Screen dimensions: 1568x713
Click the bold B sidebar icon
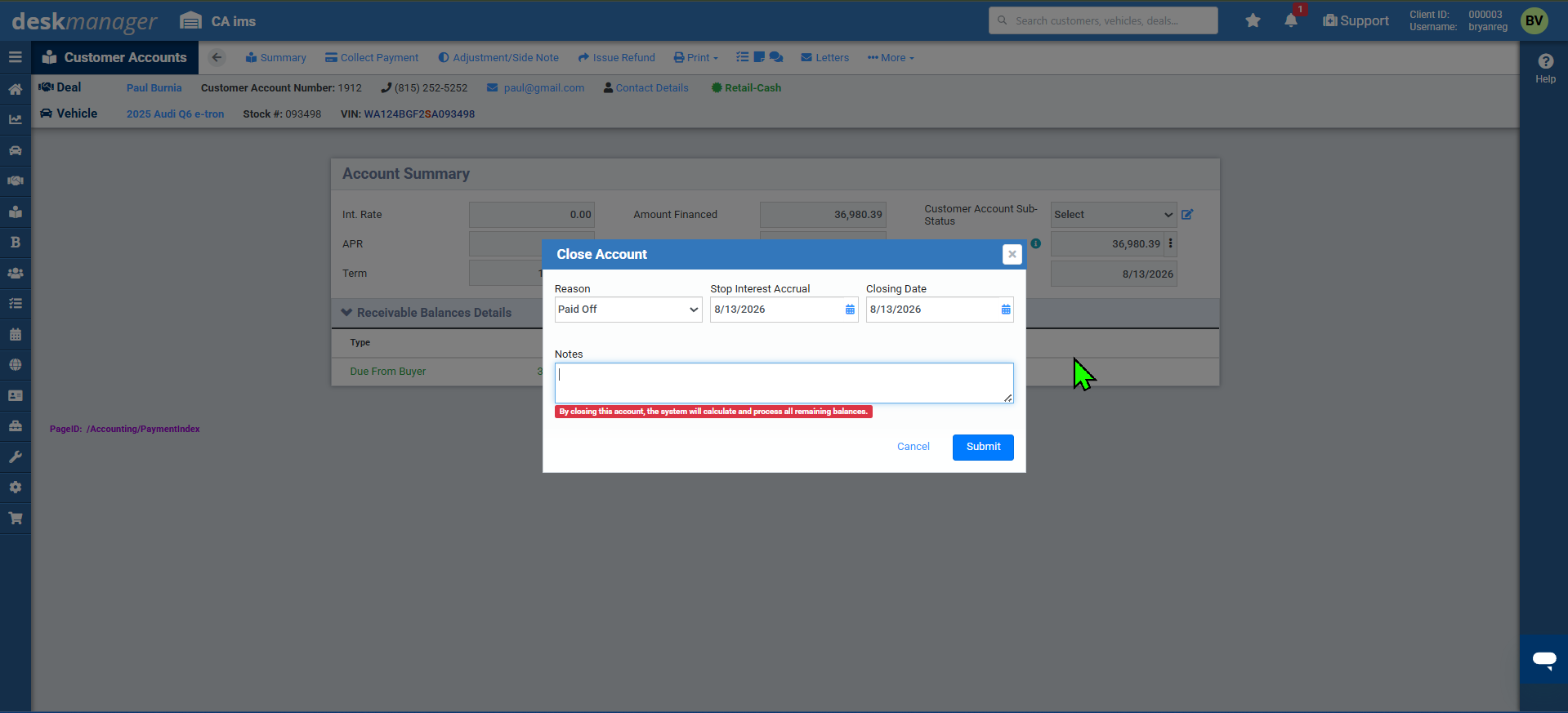pyautogui.click(x=15, y=242)
